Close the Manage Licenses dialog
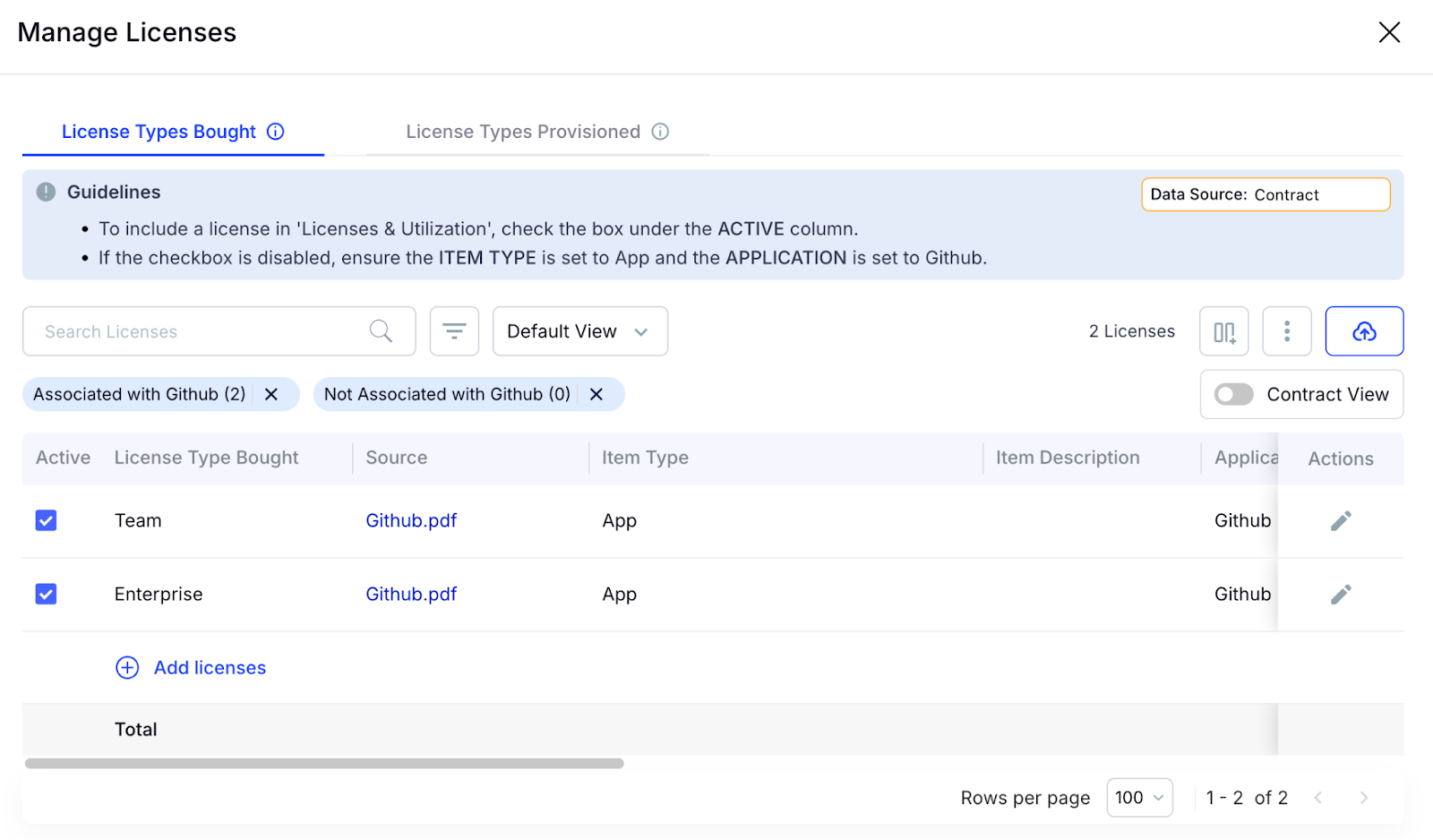This screenshot has width=1433, height=840. 1389,32
